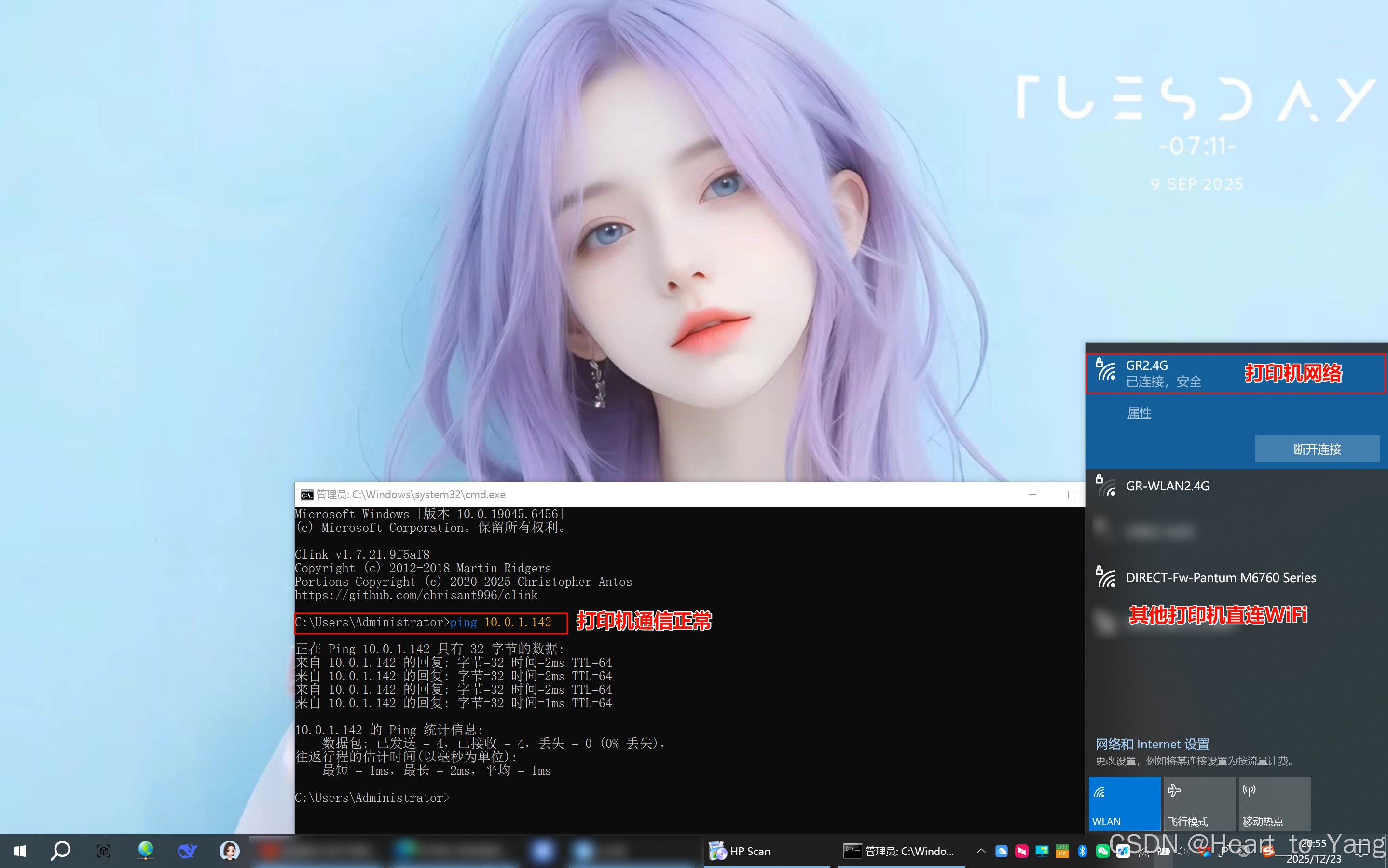Click the girl avatar icon on taskbar

coord(229,851)
